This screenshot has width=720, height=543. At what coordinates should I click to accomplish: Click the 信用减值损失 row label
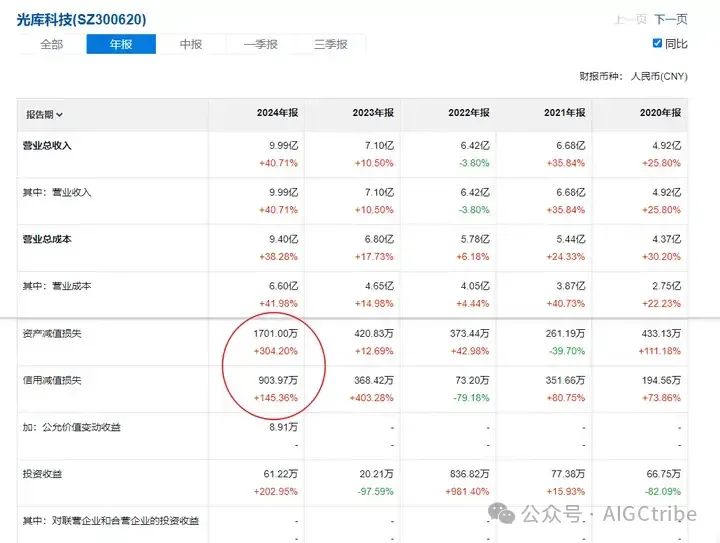(52, 381)
